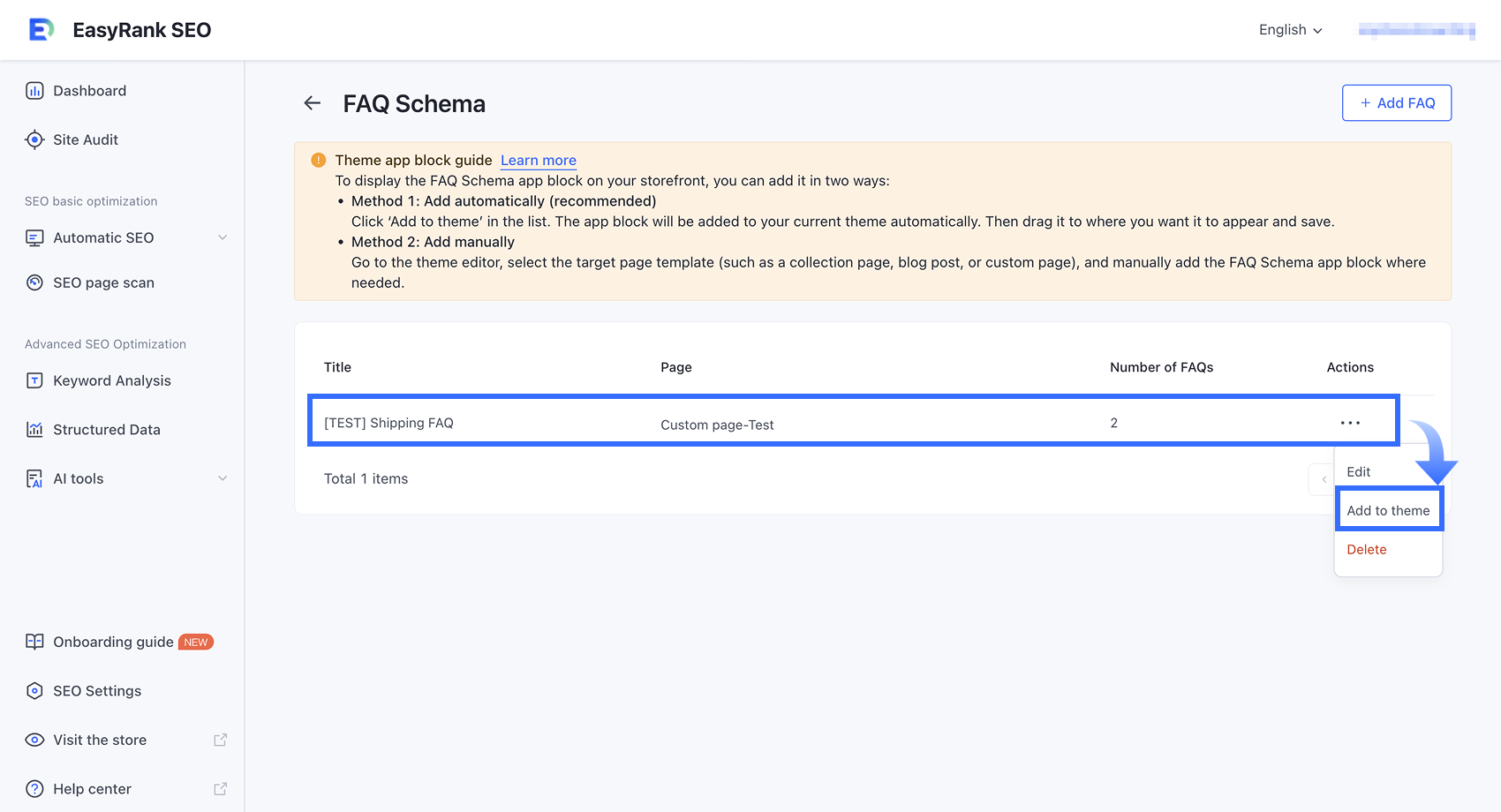Choose Delete from the actions menu
The height and width of the screenshot is (812, 1501).
click(x=1367, y=550)
